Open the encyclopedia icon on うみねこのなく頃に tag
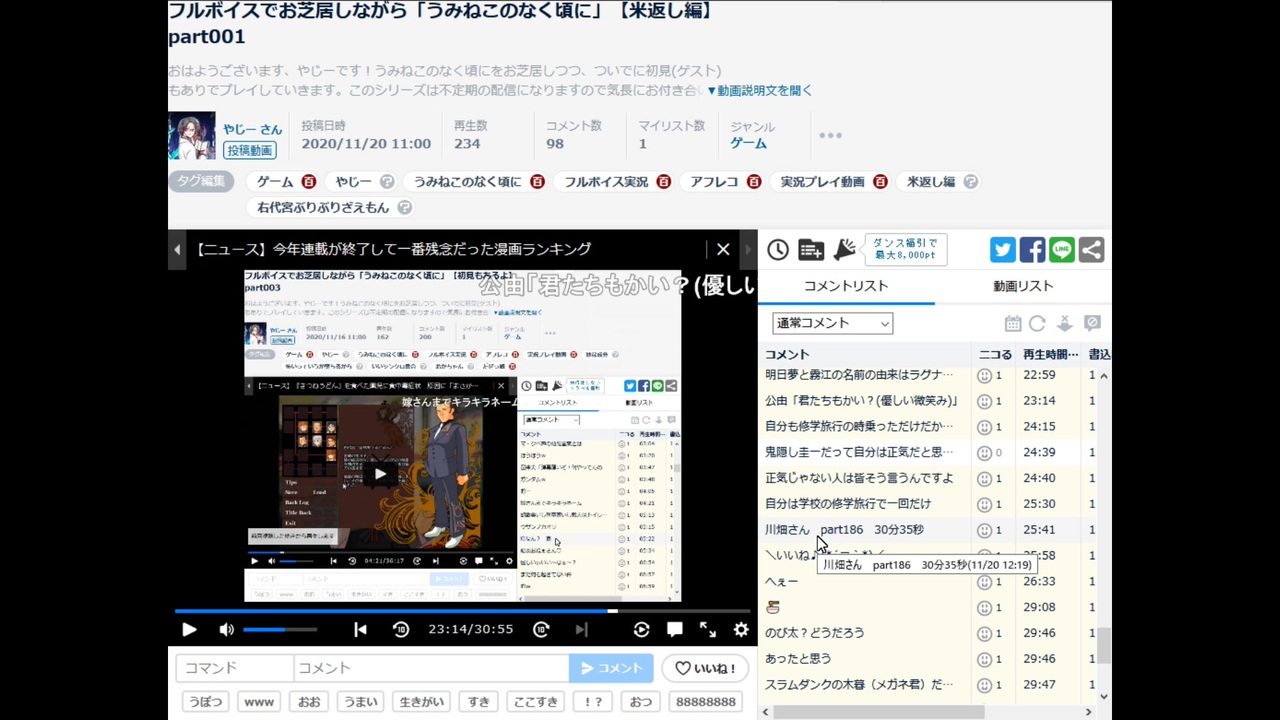This screenshot has height=720, width=1280. click(x=537, y=182)
